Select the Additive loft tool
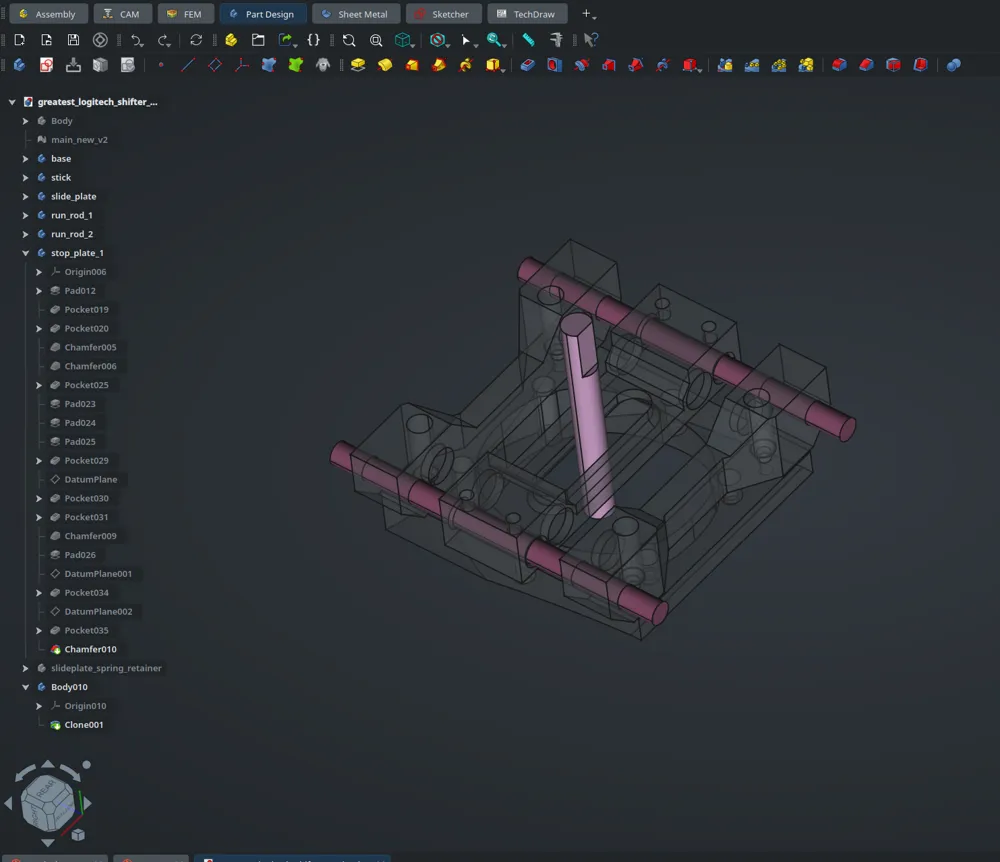Image resolution: width=1000 pixels, height=862 pixels. coord(412,65)
